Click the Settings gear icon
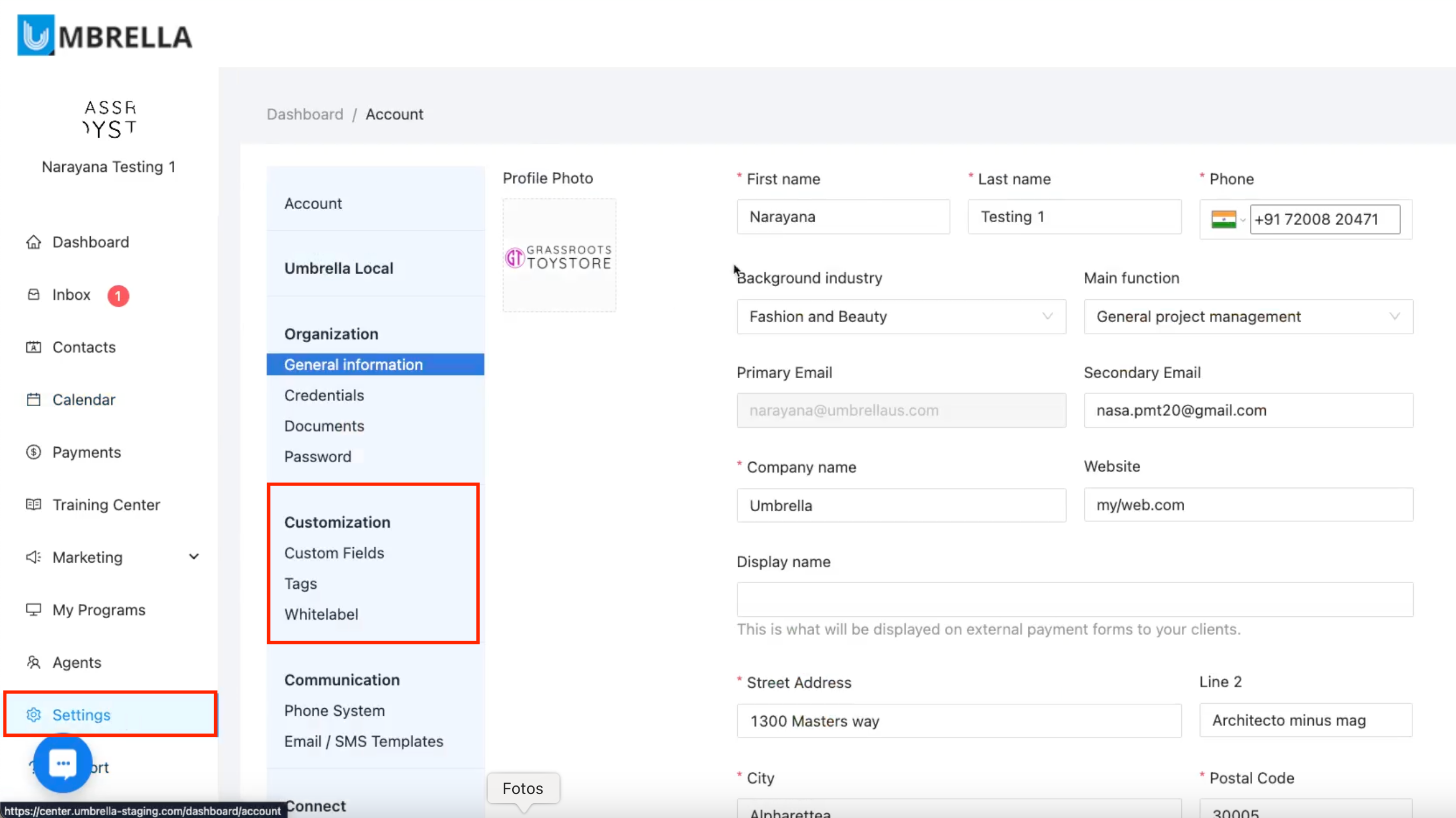1456x818 pixels. (x=34, y=715)
